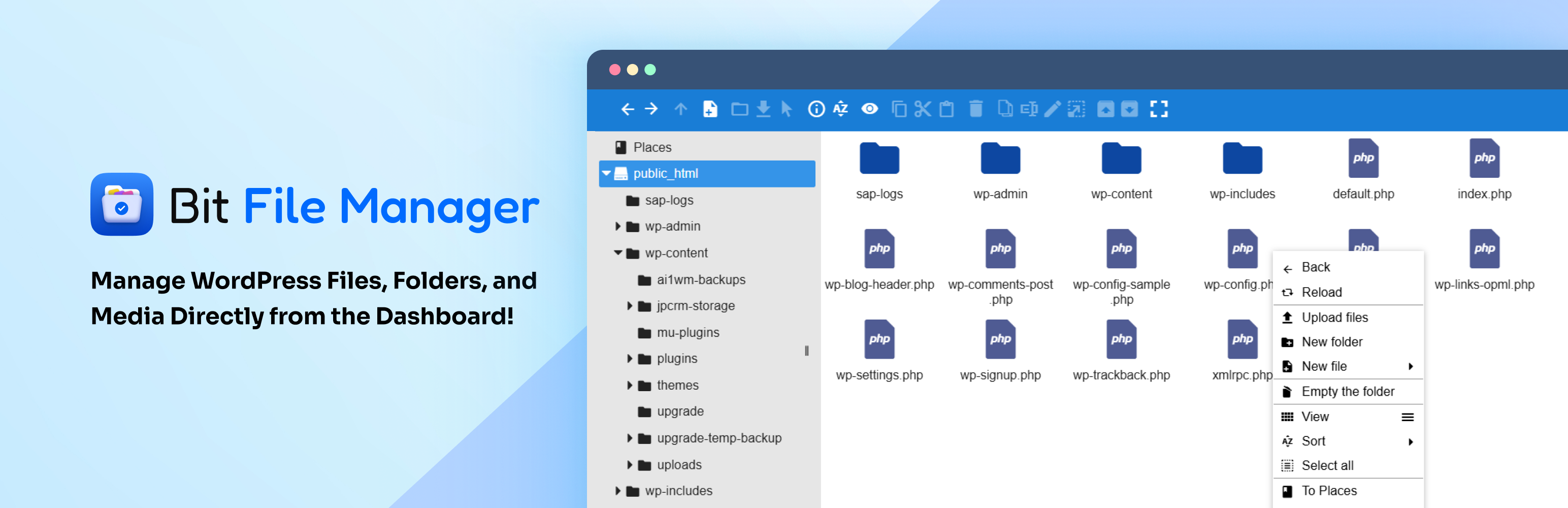Open the wp-config-sample.php file
Screen dimensions: 1568x508
[x=1121, y=248]
